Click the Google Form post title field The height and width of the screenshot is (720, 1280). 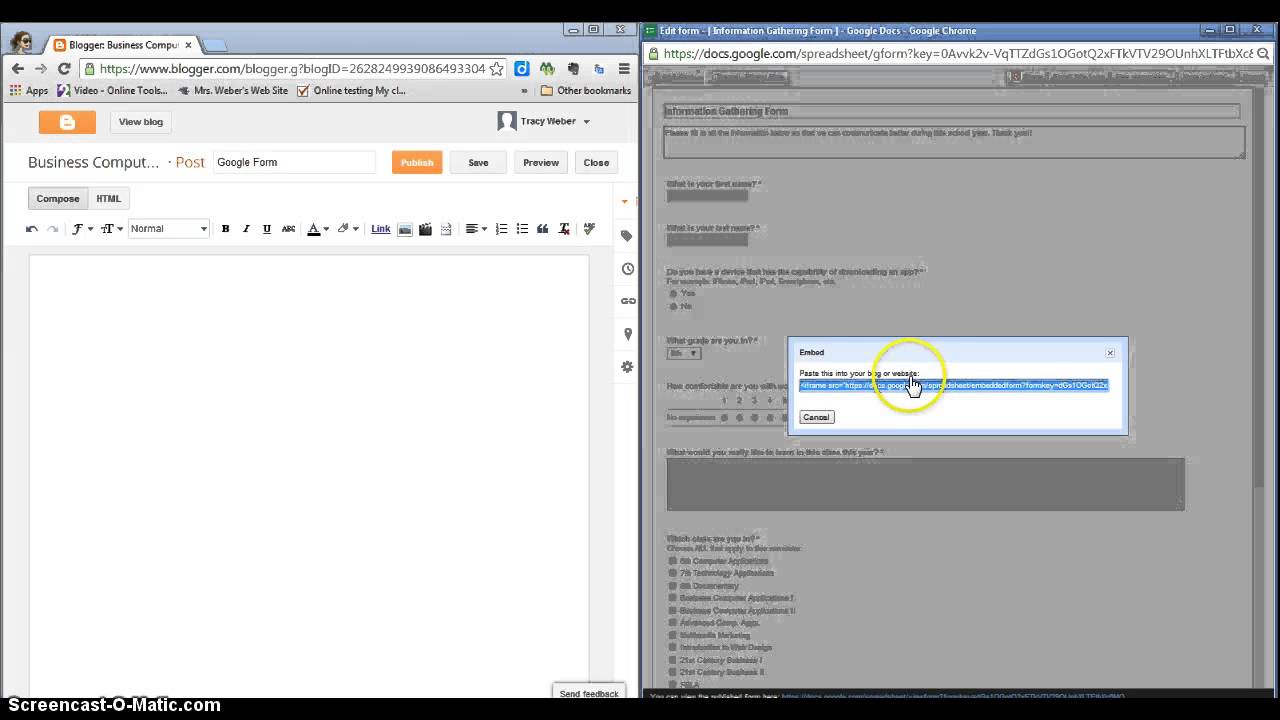[x=294, y=162]
